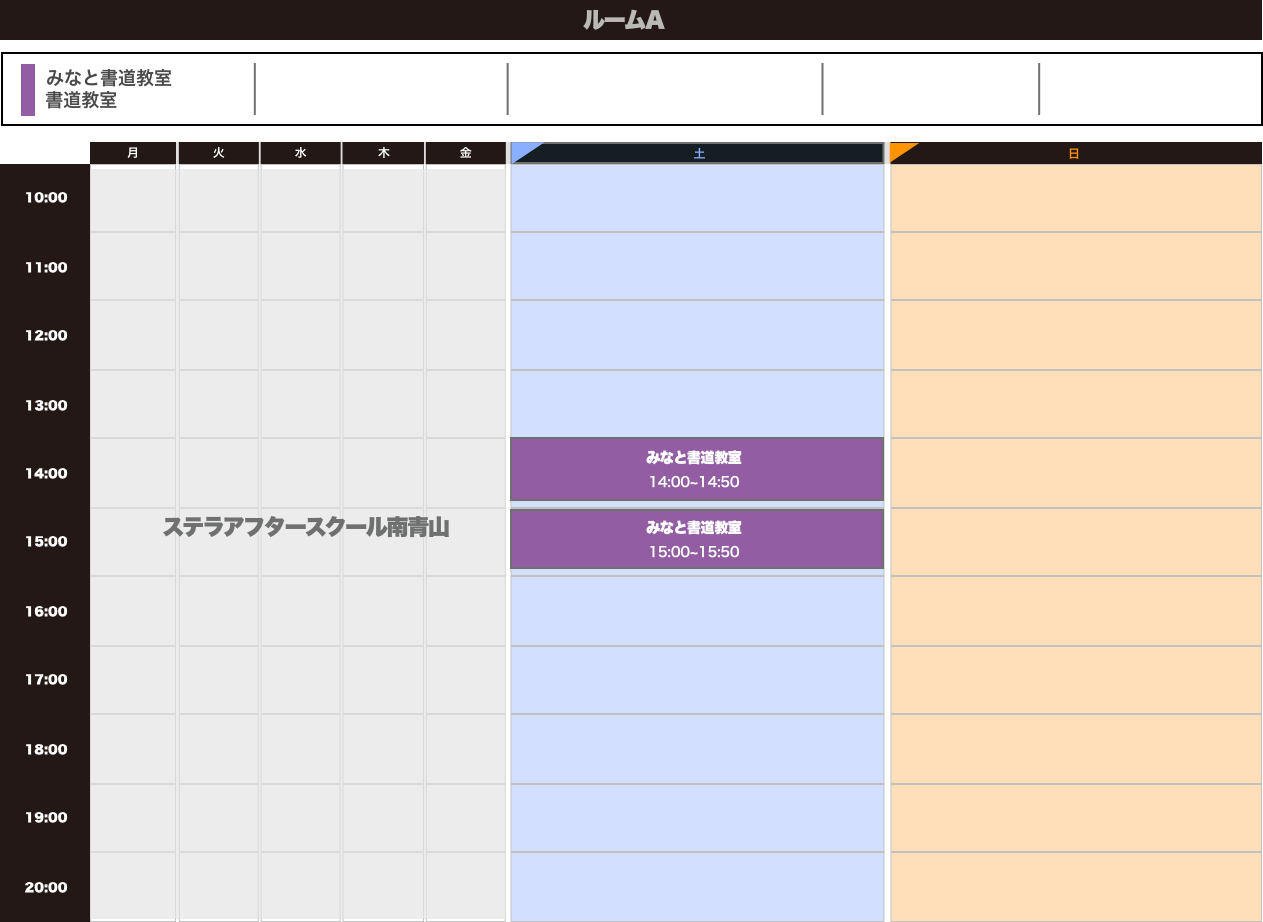
Task: Pick the Sunday 12:00 time slot
Action: pyautogui.click(x=1075, y=336)
